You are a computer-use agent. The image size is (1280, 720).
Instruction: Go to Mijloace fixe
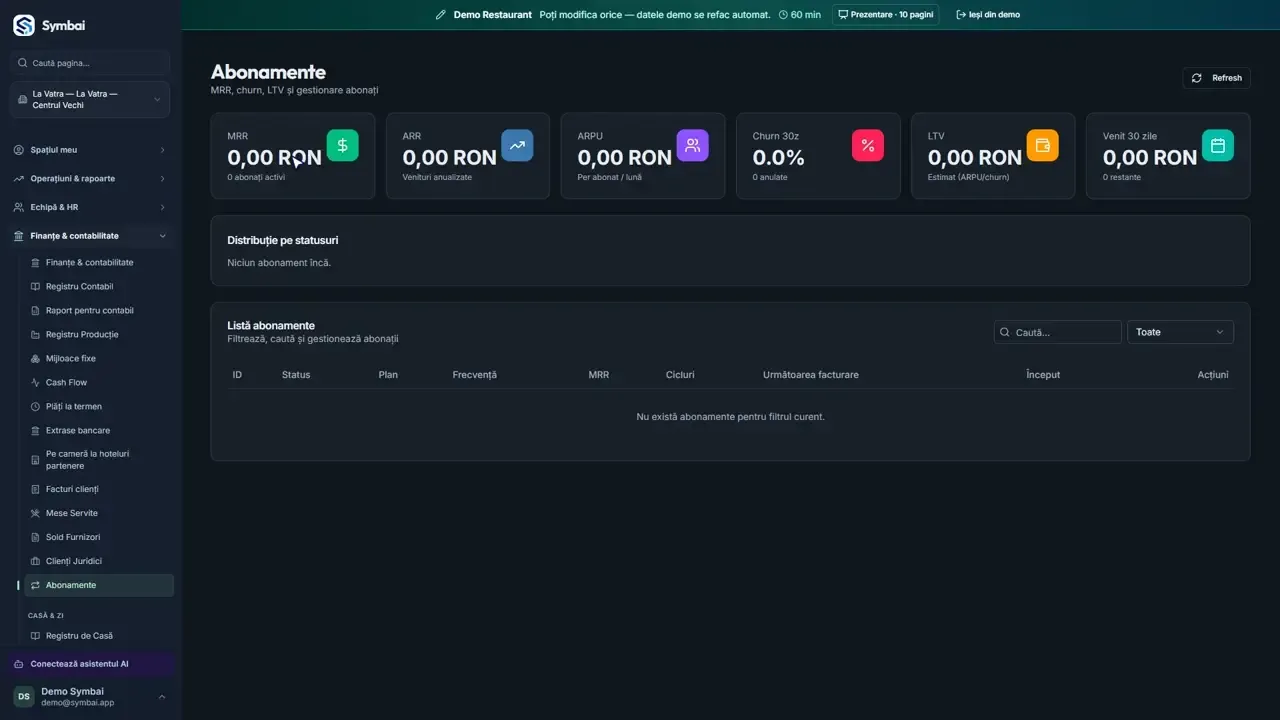[x=99, y=359]
